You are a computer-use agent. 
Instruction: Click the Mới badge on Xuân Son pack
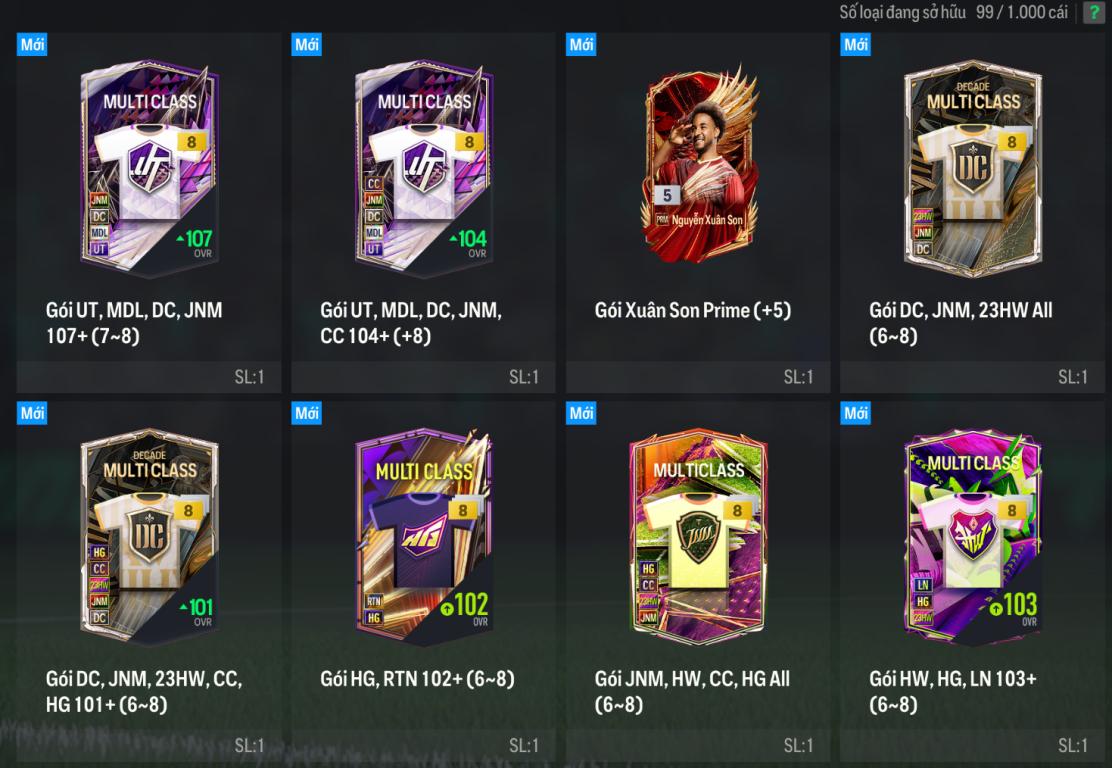click(x=581, y=45)
